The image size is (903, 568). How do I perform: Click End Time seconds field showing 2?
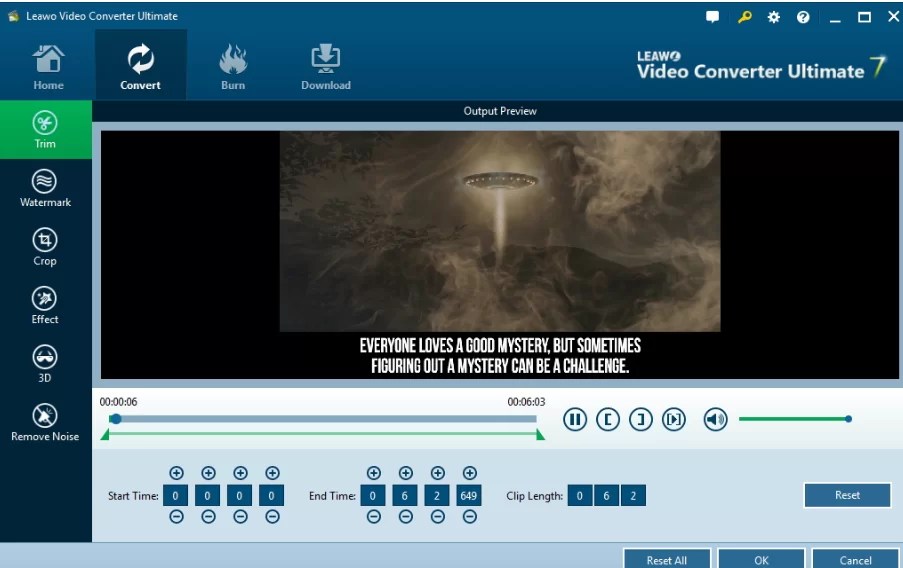(x=437, y=495)
